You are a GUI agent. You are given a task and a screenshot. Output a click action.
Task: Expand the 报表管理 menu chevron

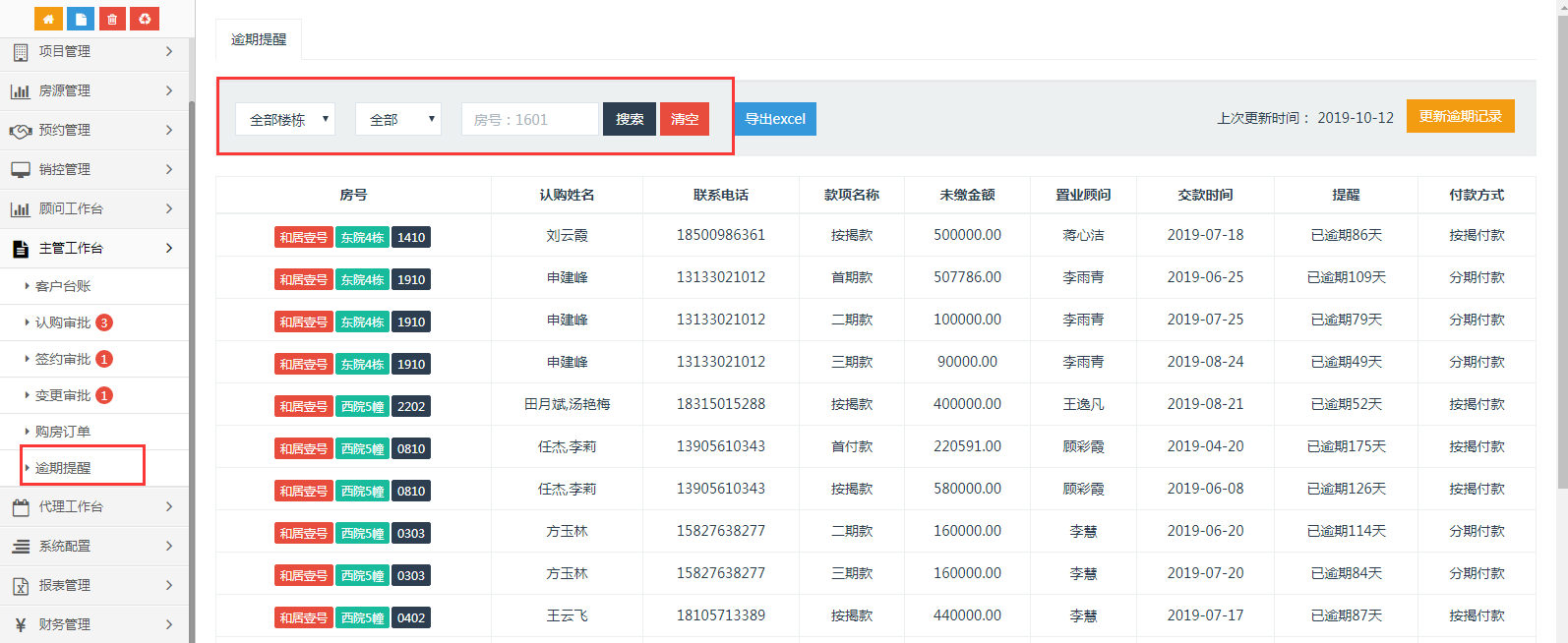[169, 585]
